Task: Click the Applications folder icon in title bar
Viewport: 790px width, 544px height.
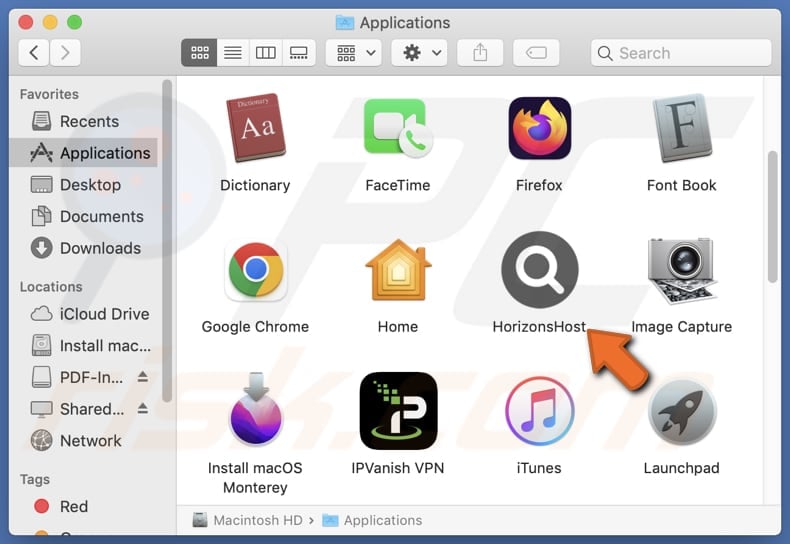Action: coord(345,23)
